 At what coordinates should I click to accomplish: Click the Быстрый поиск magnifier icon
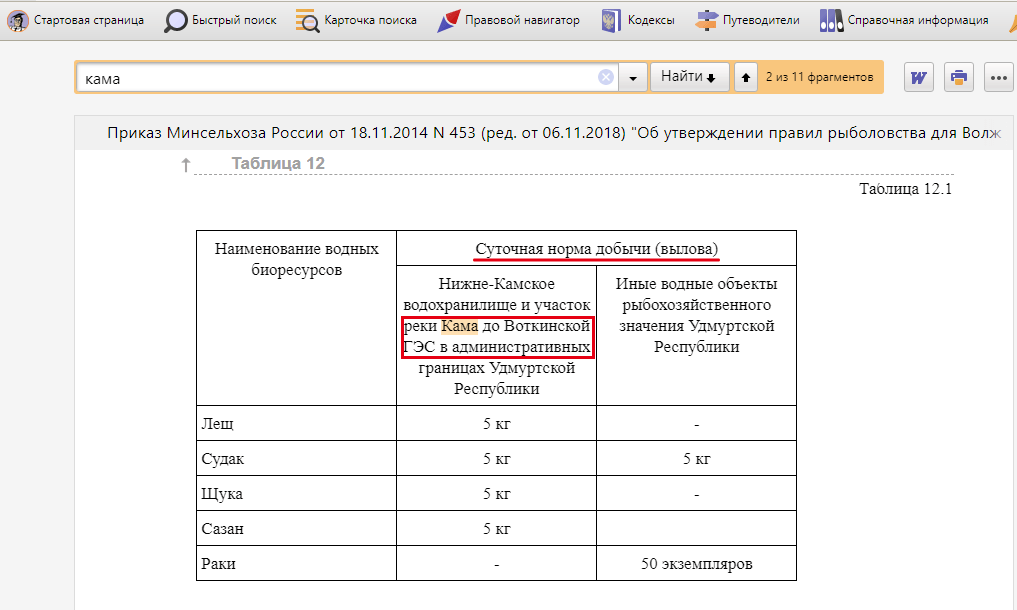coord(176,20)
